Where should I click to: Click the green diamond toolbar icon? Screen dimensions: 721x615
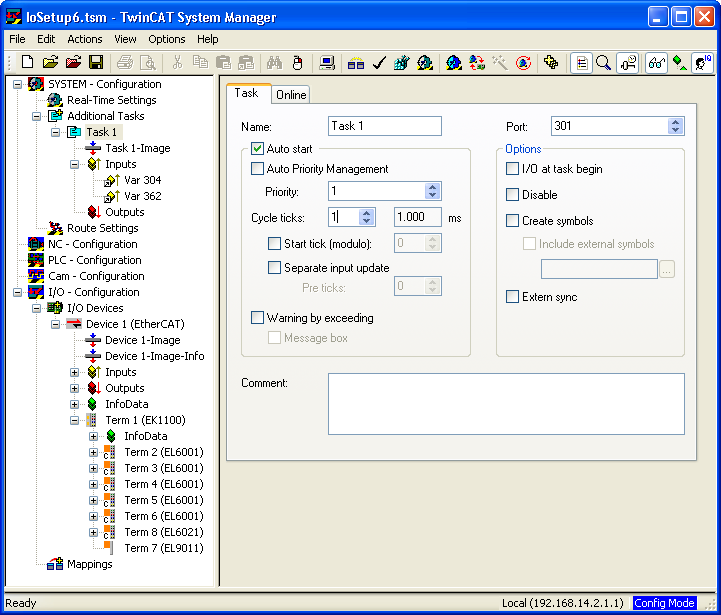[679, 63]
